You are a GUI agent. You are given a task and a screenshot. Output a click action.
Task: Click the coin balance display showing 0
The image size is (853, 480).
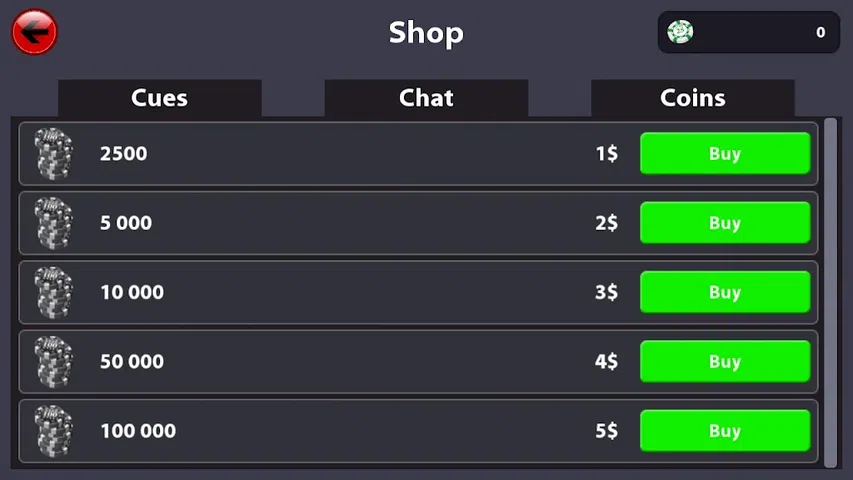pyautogui.click(x=748, y=32)
